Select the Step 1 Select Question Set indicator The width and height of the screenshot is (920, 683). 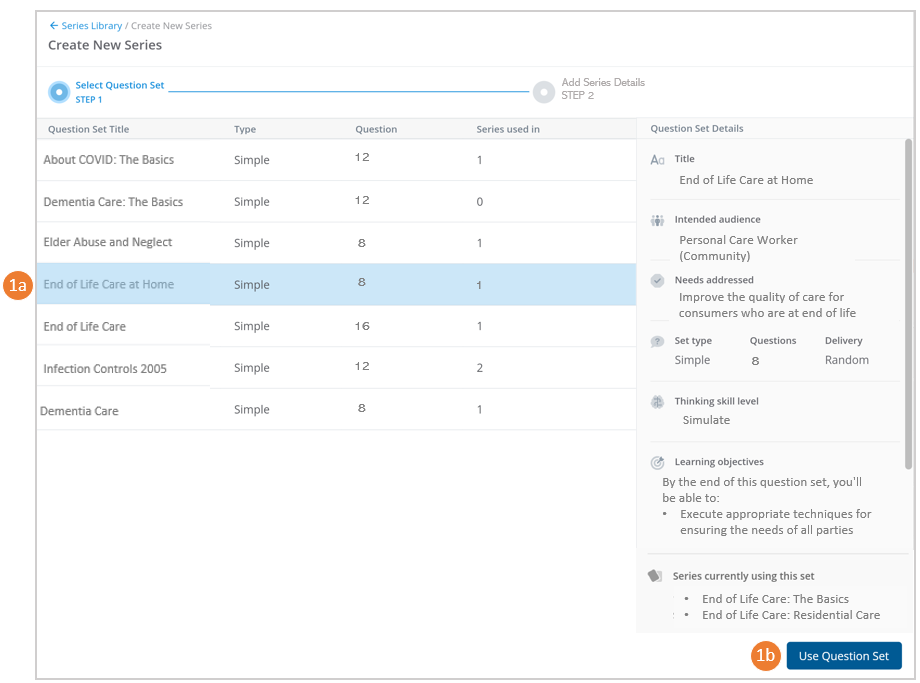tap(59, 92)
